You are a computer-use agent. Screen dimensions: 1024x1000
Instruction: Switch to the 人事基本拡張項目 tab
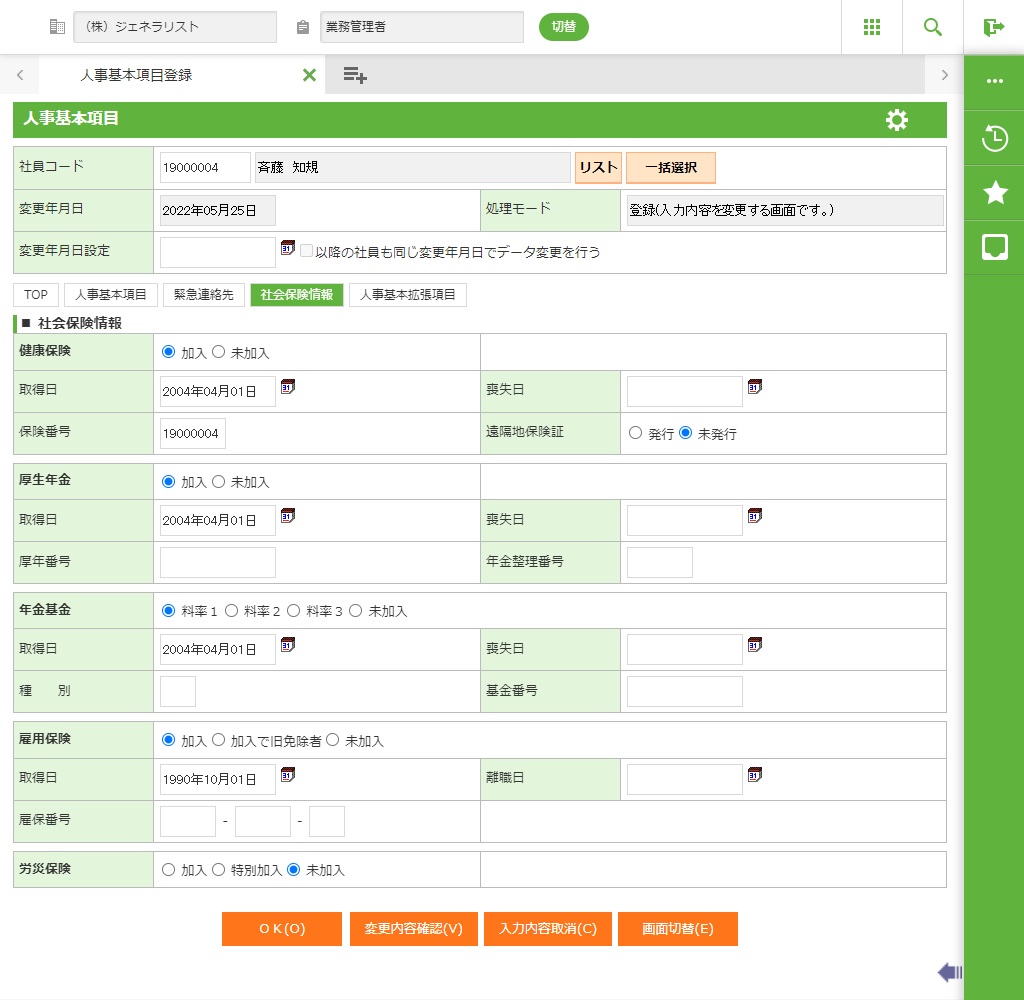click(x=407, y=295)
